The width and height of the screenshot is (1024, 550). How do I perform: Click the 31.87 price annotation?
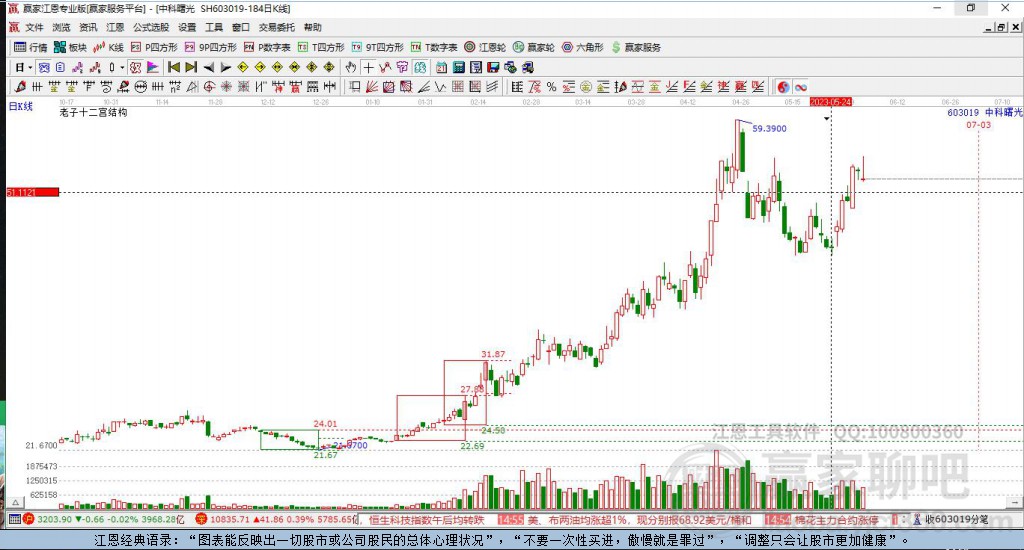(x=493, y=354)
